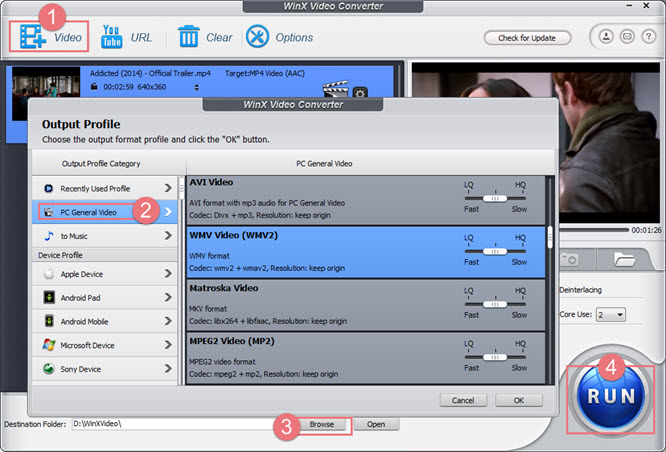Click the track selector arrows on the video item
Screen dimensions: 666x452
coord(196,88)
